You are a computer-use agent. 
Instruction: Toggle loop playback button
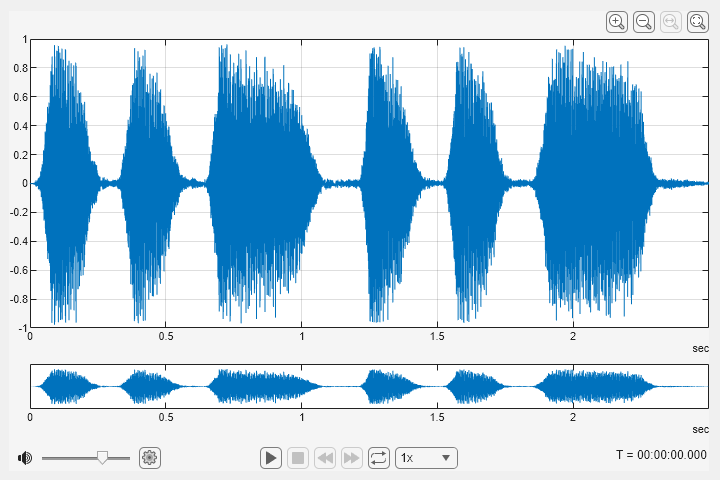pos(378,458)
